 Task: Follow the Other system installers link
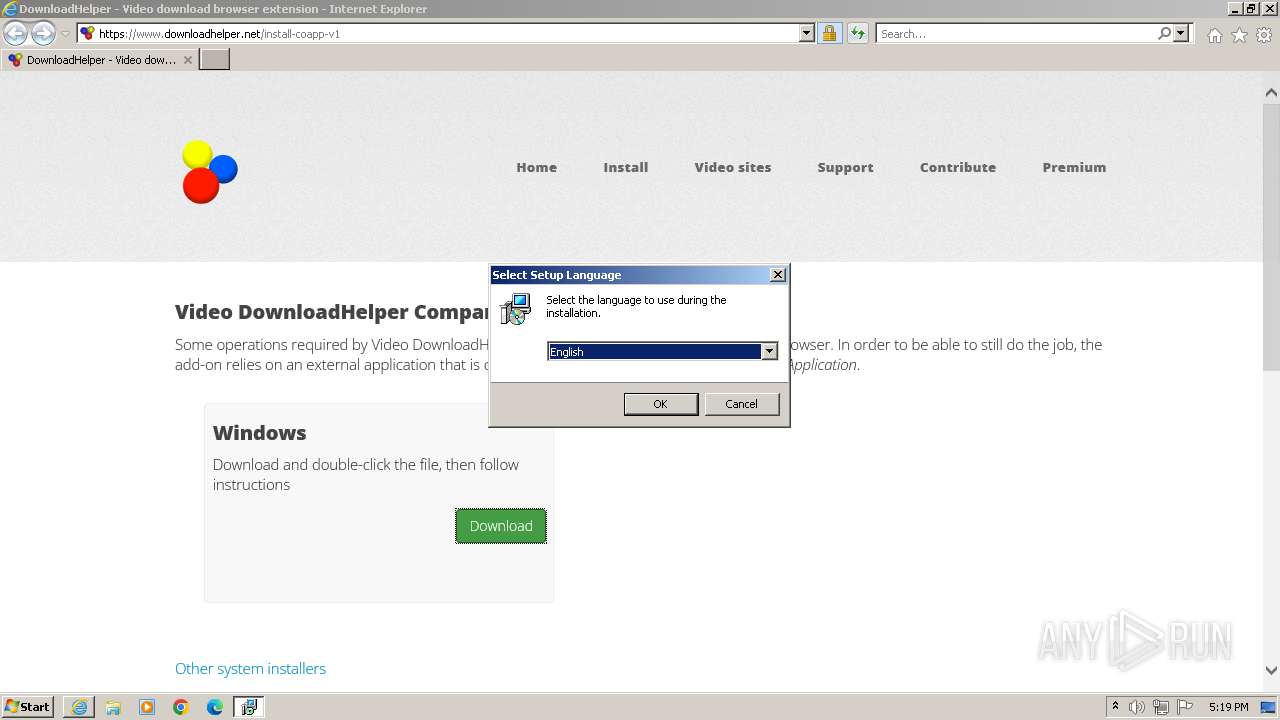250,668
